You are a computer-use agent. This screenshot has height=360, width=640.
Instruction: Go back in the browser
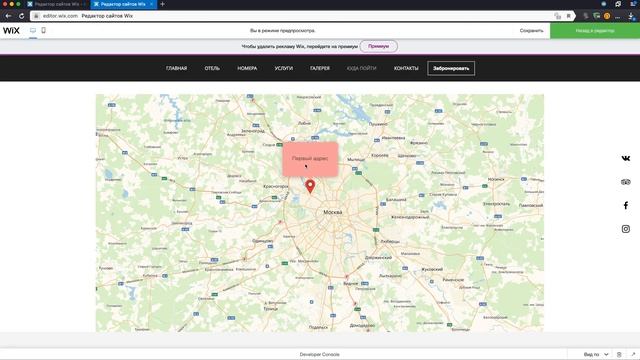(x=9, y=16)
